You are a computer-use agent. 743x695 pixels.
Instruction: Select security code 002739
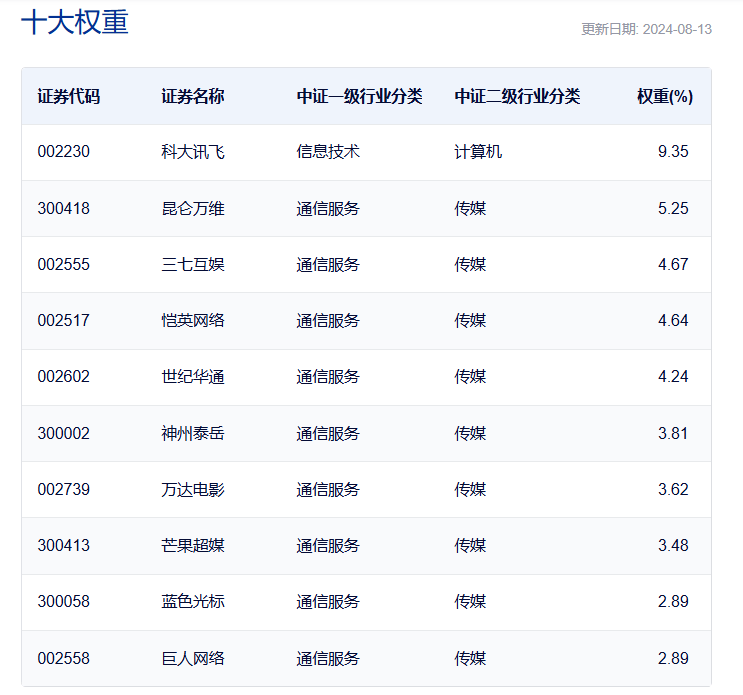point(63,489)
